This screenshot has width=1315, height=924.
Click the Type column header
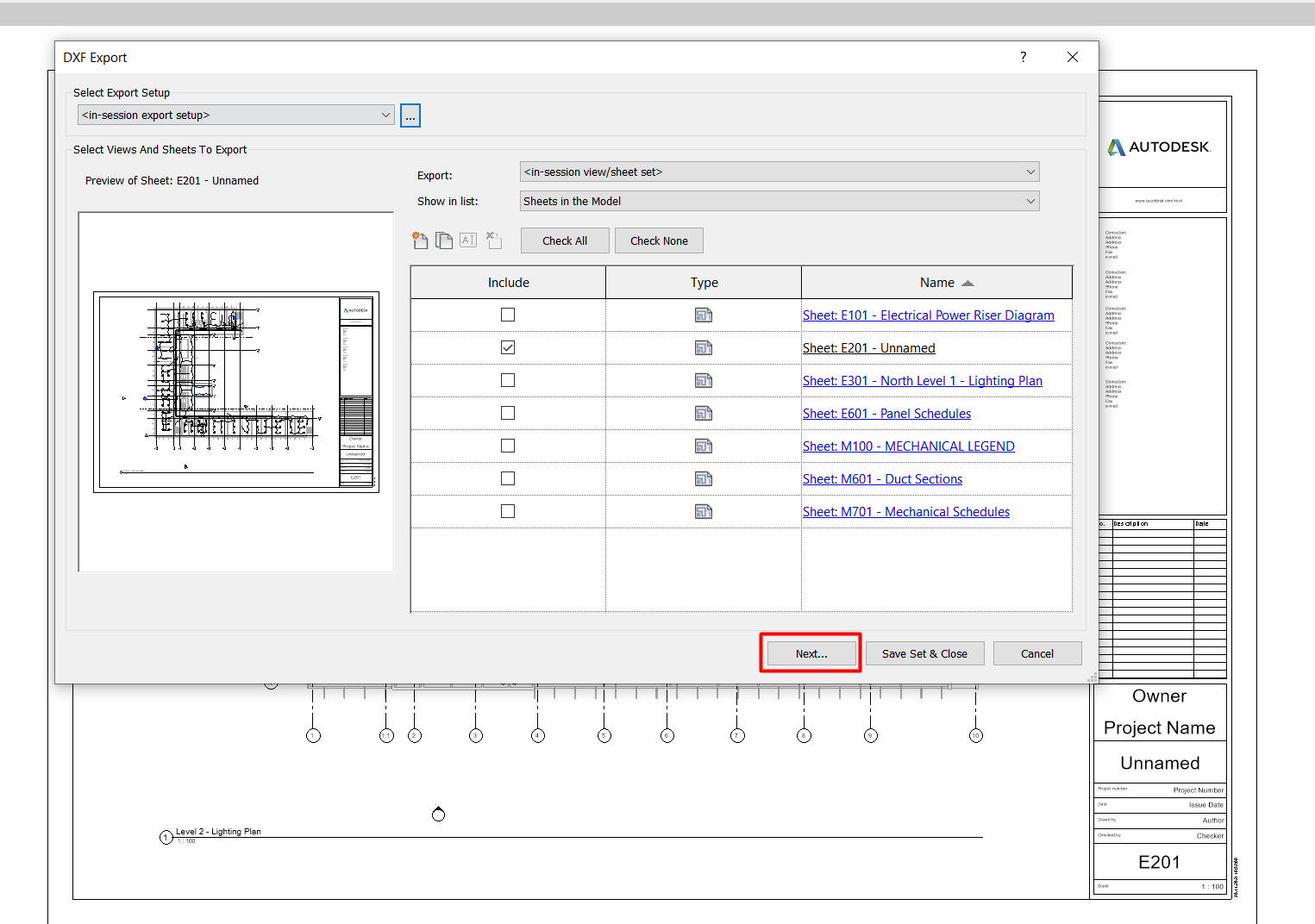pos(704,283)
